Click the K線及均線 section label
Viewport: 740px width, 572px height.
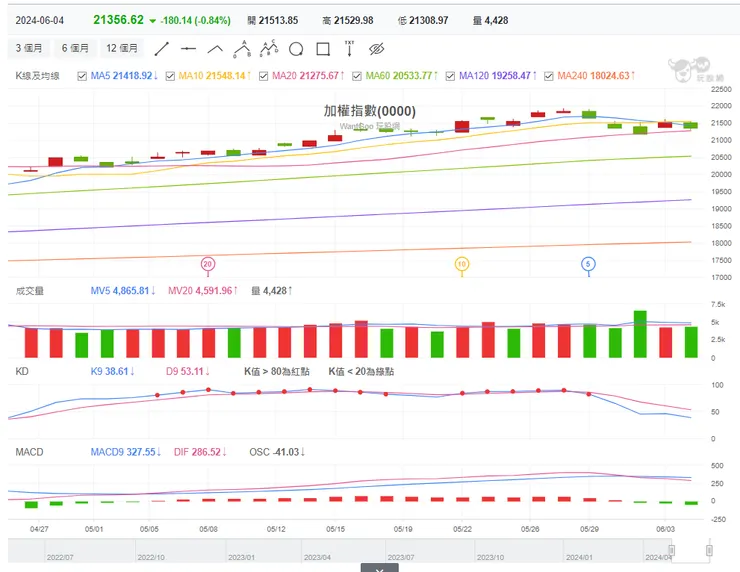point(37,76)
